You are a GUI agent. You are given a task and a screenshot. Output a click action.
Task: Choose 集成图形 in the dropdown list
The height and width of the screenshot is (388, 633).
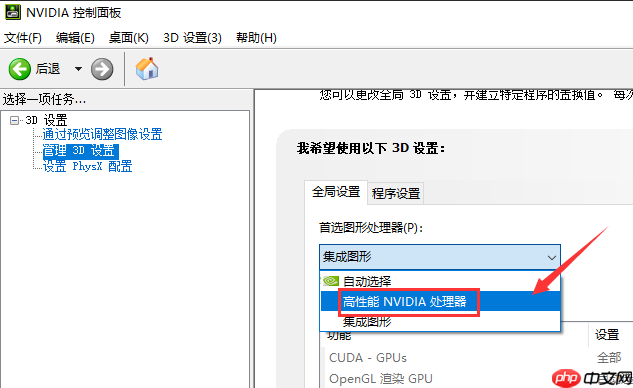(x=440, y=322)
